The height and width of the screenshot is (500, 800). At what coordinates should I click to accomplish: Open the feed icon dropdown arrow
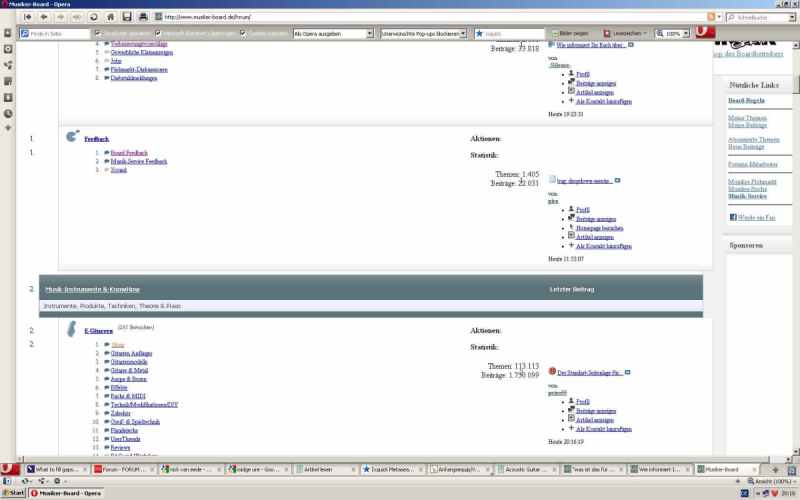click(x=719, y=17)
